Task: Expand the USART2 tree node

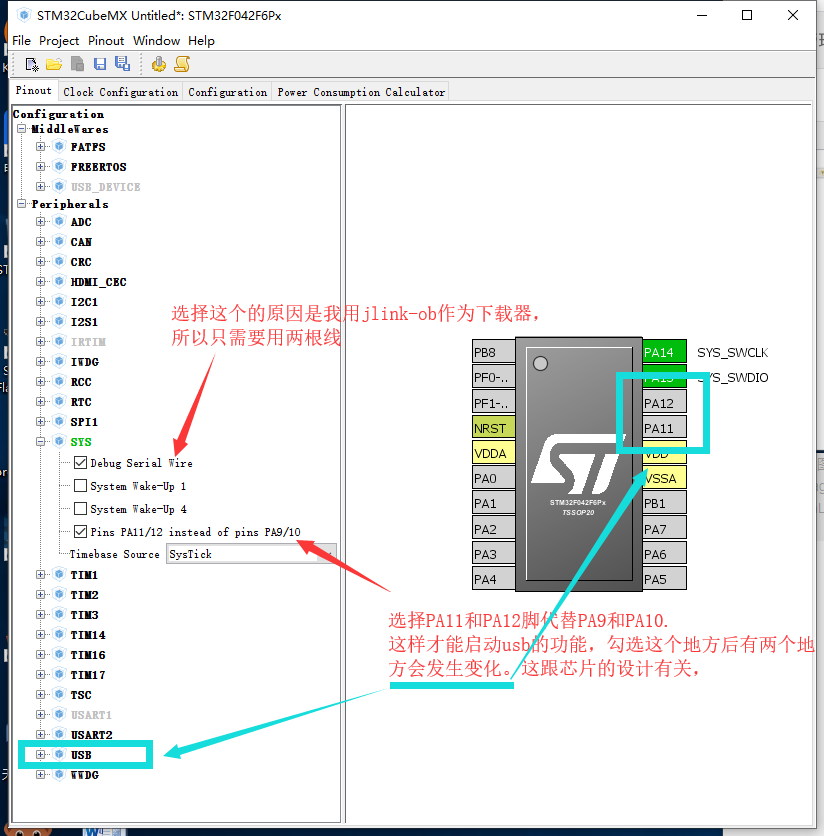Action: click(40, 734)
